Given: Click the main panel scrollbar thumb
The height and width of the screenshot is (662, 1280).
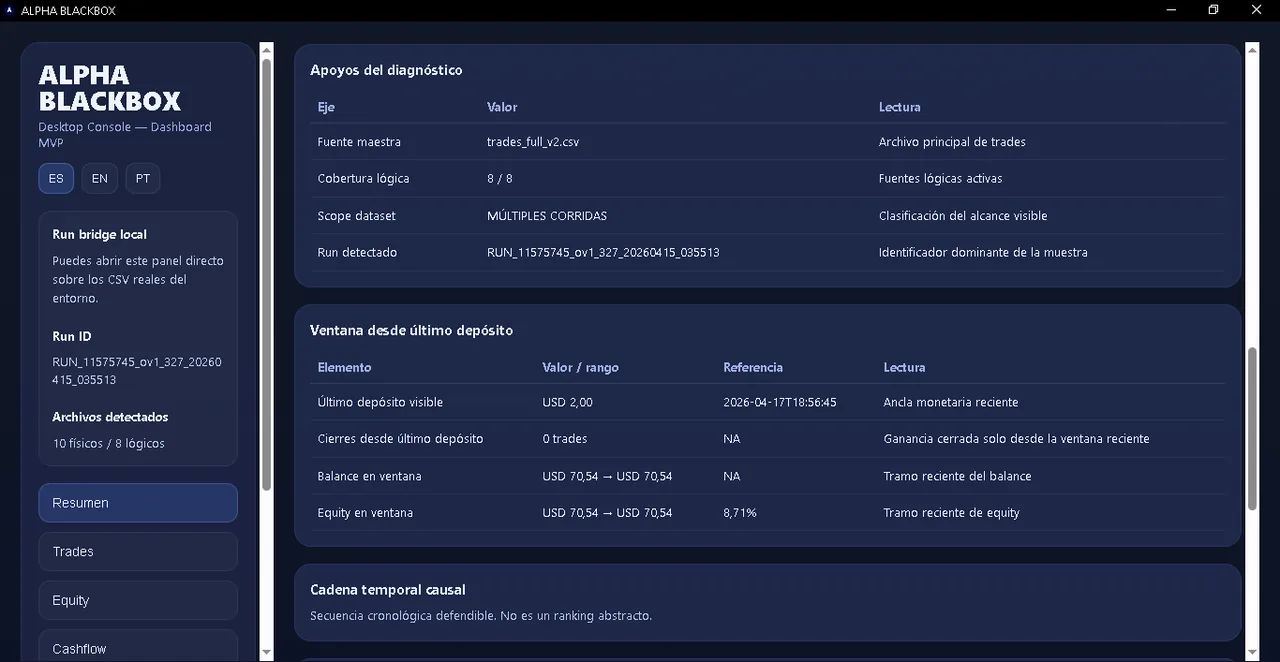Looking at the screenshot, I should point(1252,428).
